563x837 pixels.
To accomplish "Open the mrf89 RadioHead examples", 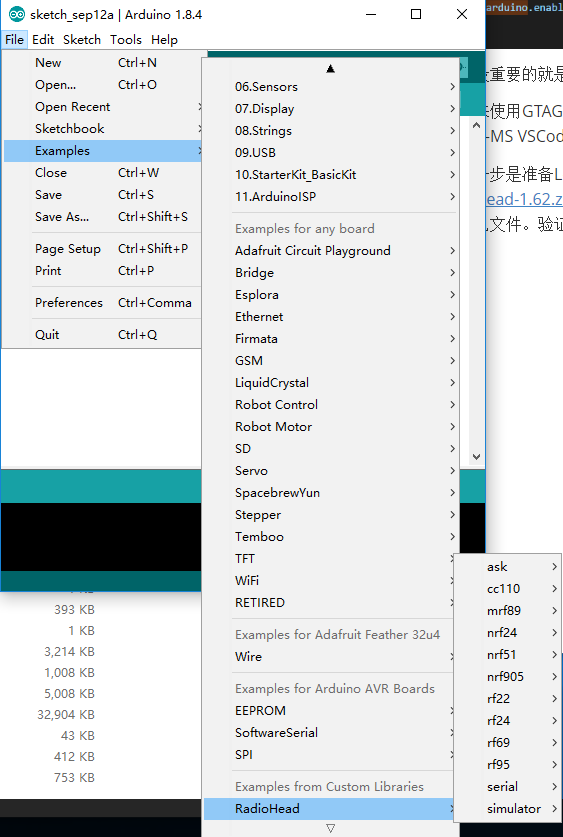I will [x=508, y=610].
